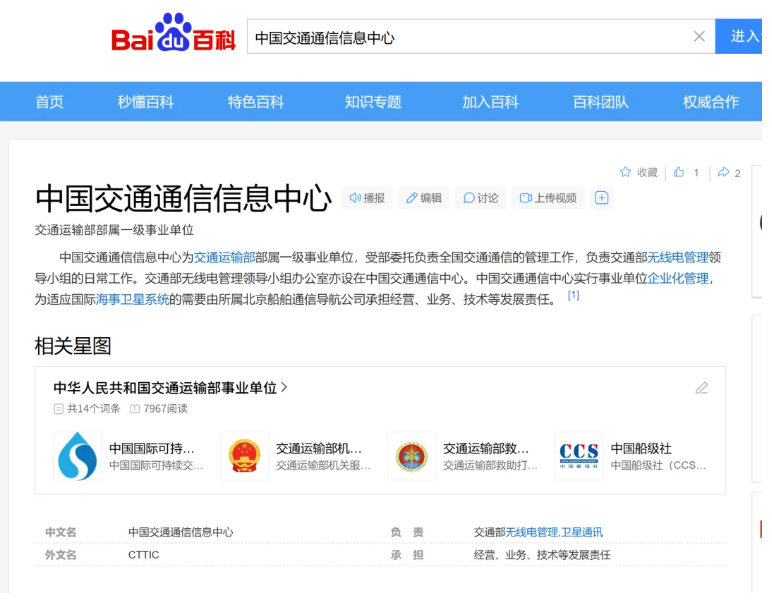
Task: Open the 知识专题 nav tab
Action: [x=373, y=102]
